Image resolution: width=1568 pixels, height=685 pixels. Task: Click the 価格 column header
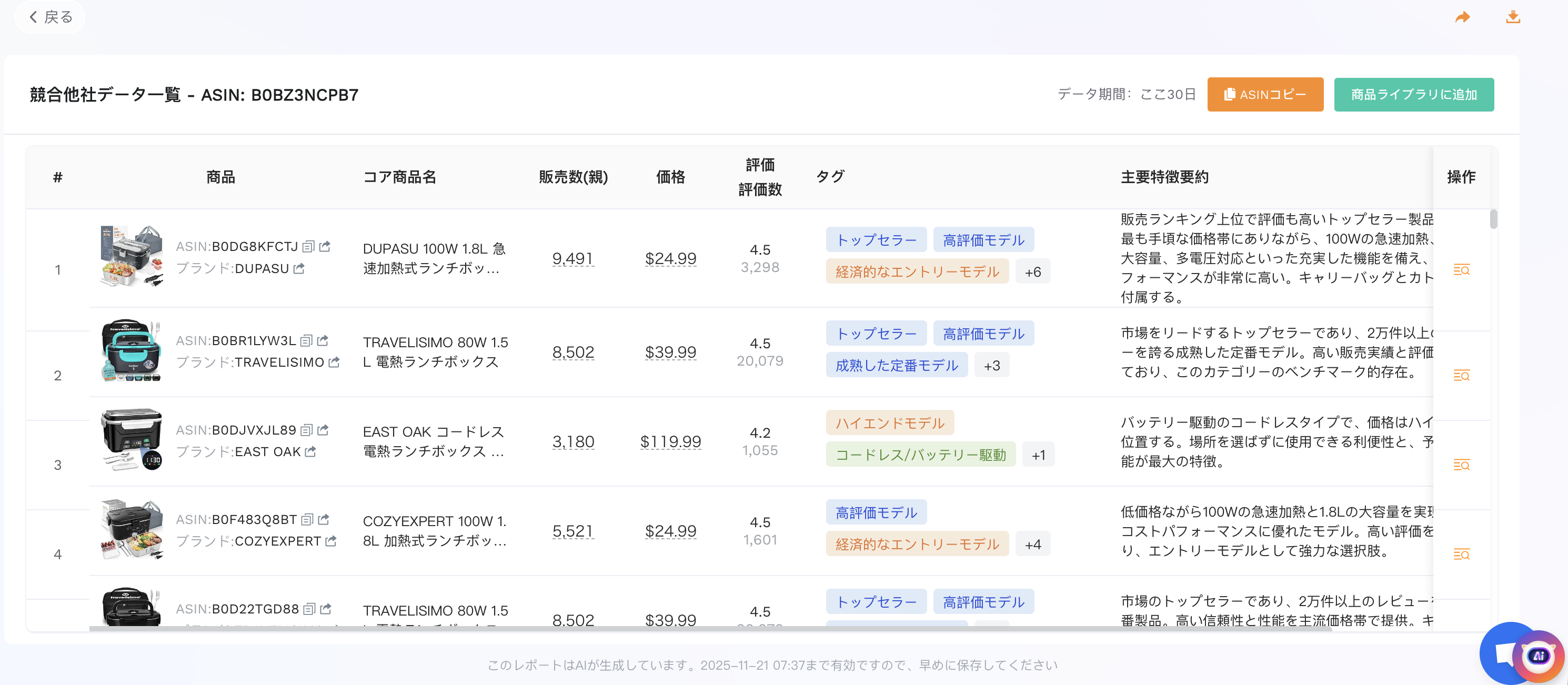pos(670,177)
